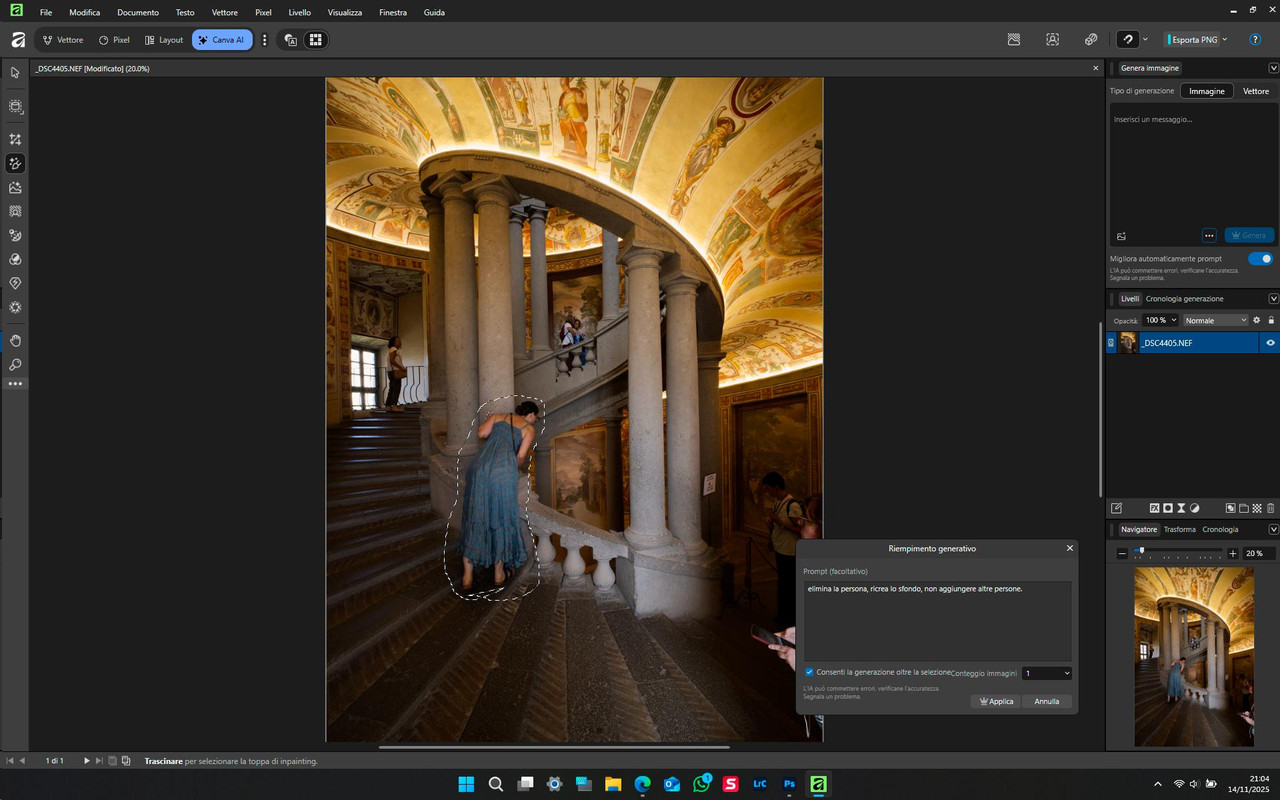This screenshot has width=1280, height=800.
Task: Select the Move (arrow) tool
Action: [x=15, y=73]
